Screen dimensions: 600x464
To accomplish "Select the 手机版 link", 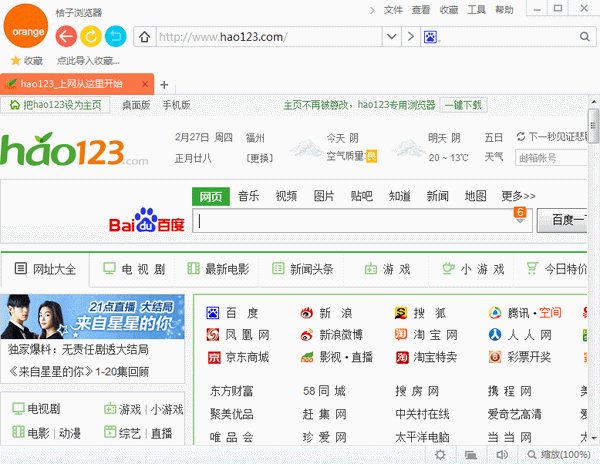I will coord(176,105).
